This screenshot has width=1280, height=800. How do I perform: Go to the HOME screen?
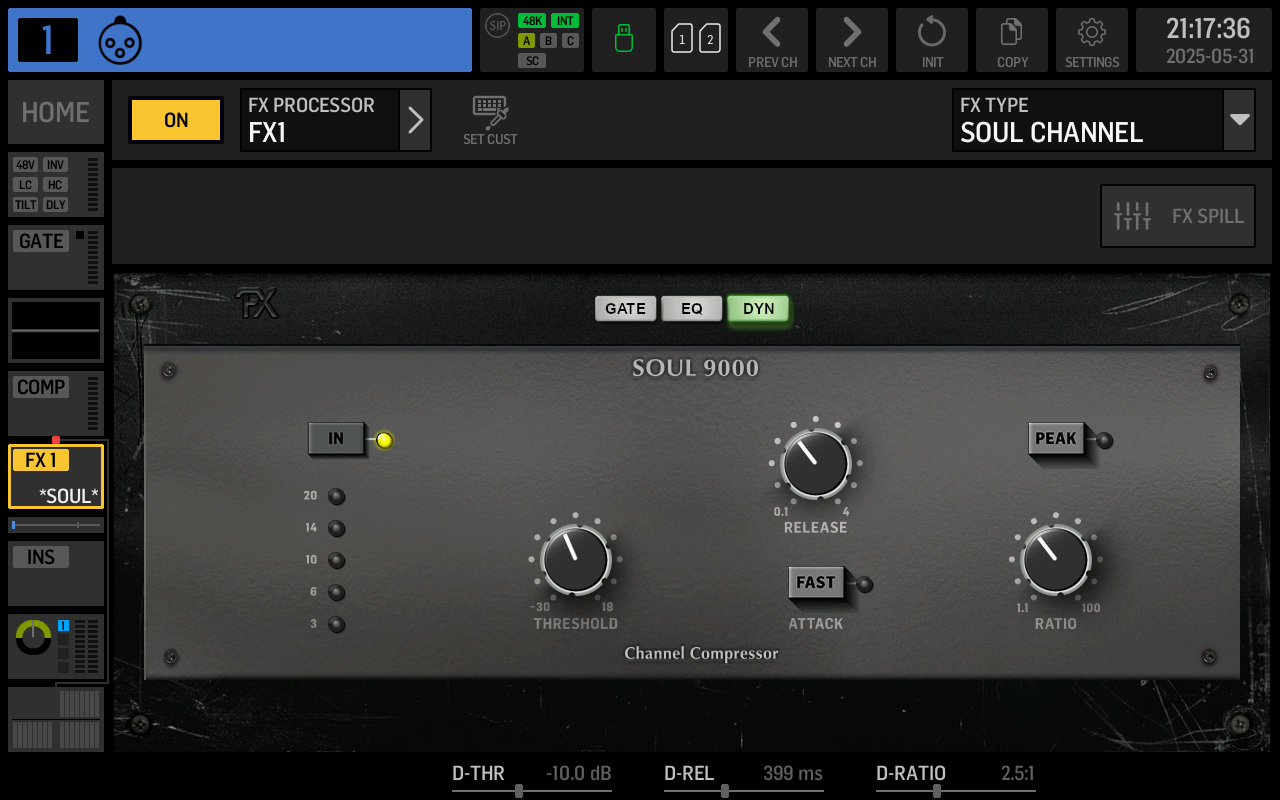tap(55, 111)
